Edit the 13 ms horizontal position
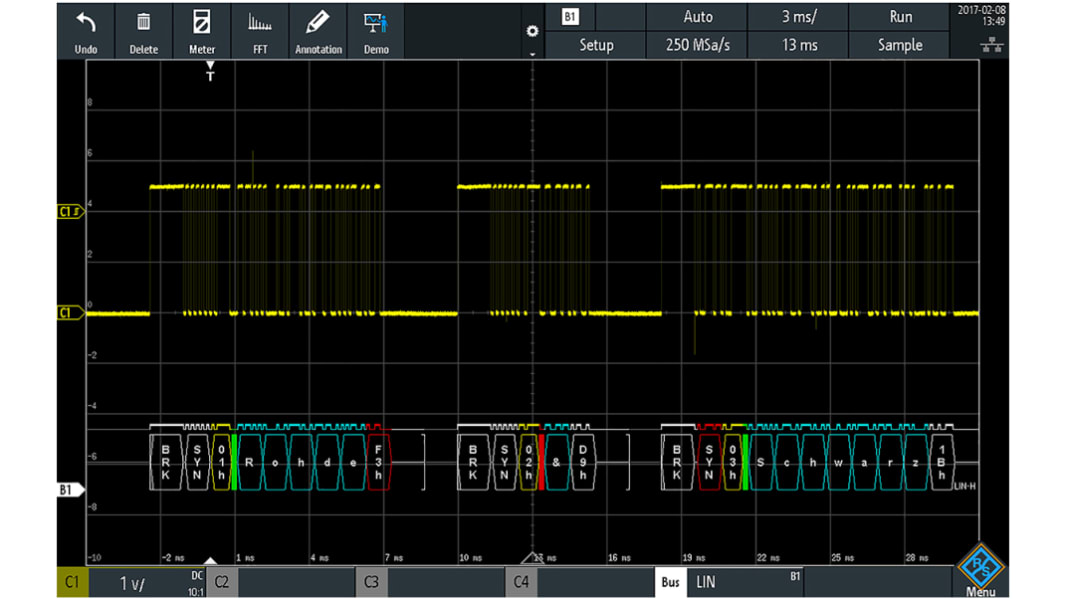Viewport: 1065px width, 599px height. coord(799,45)
